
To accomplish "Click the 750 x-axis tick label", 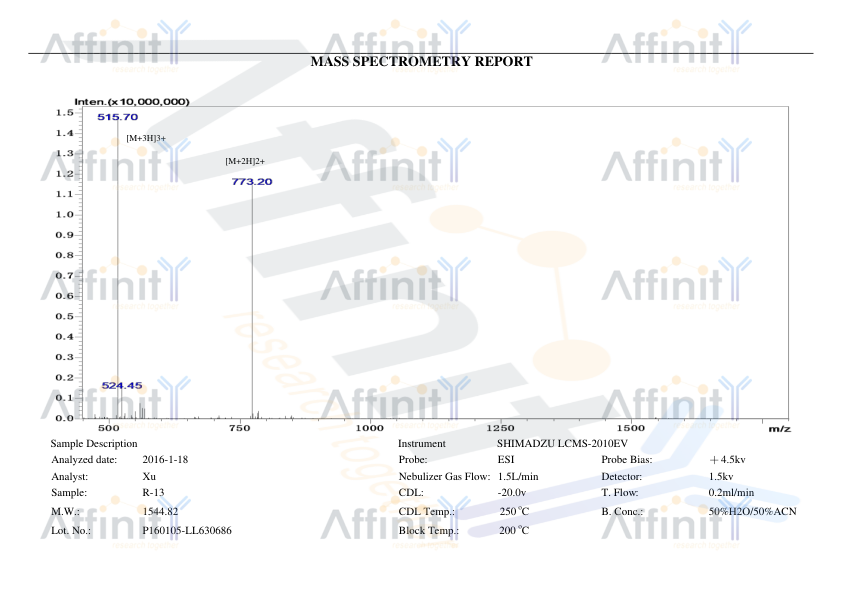I will tap(239, 428).
